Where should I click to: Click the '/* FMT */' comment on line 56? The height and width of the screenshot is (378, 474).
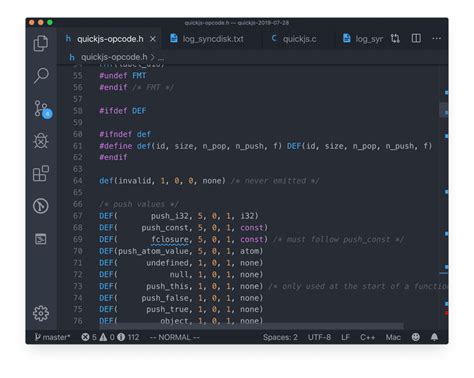pyautogui.click(x=153, y=87)
